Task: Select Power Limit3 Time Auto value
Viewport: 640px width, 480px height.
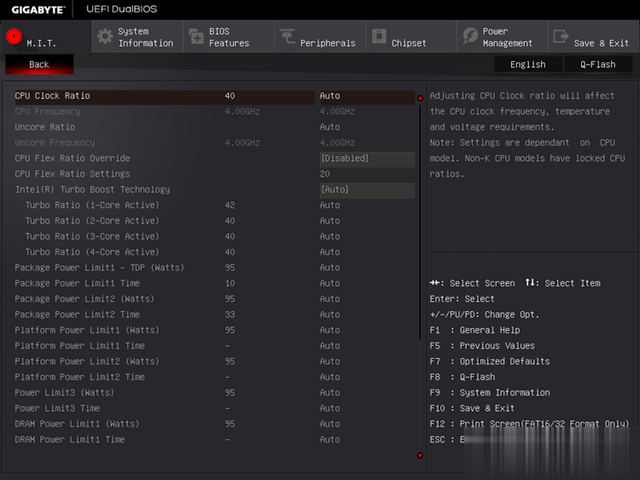Action: (330, 408)
